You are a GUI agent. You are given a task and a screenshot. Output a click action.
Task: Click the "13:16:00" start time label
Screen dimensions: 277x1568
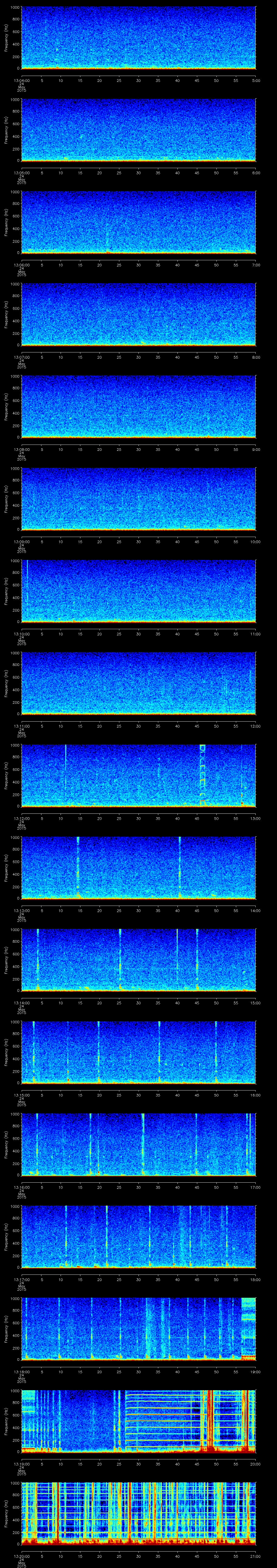click(x=21, y=1187)
